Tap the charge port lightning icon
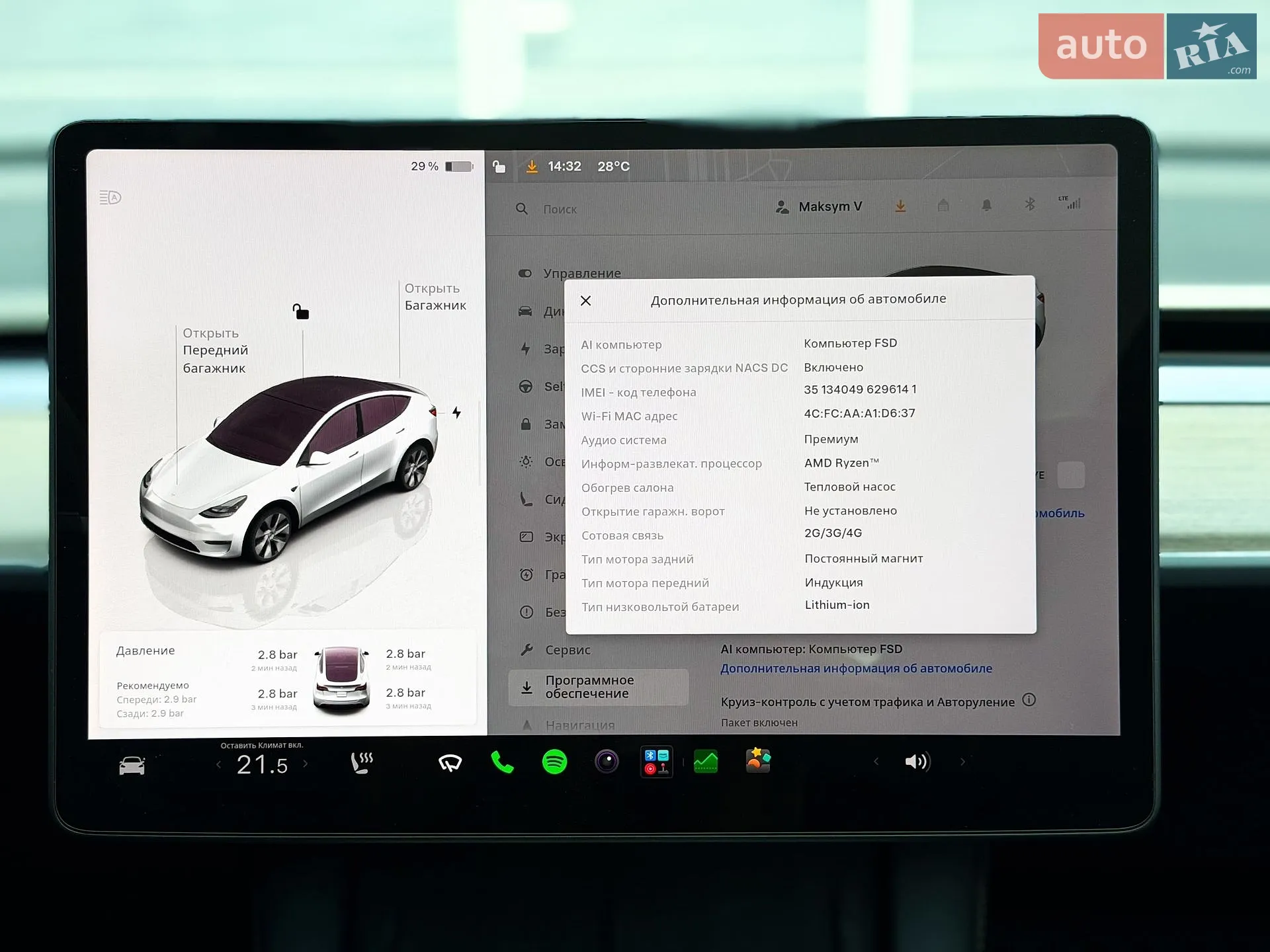This screenshot has height=952, width=1270. (x=456, y=413)
